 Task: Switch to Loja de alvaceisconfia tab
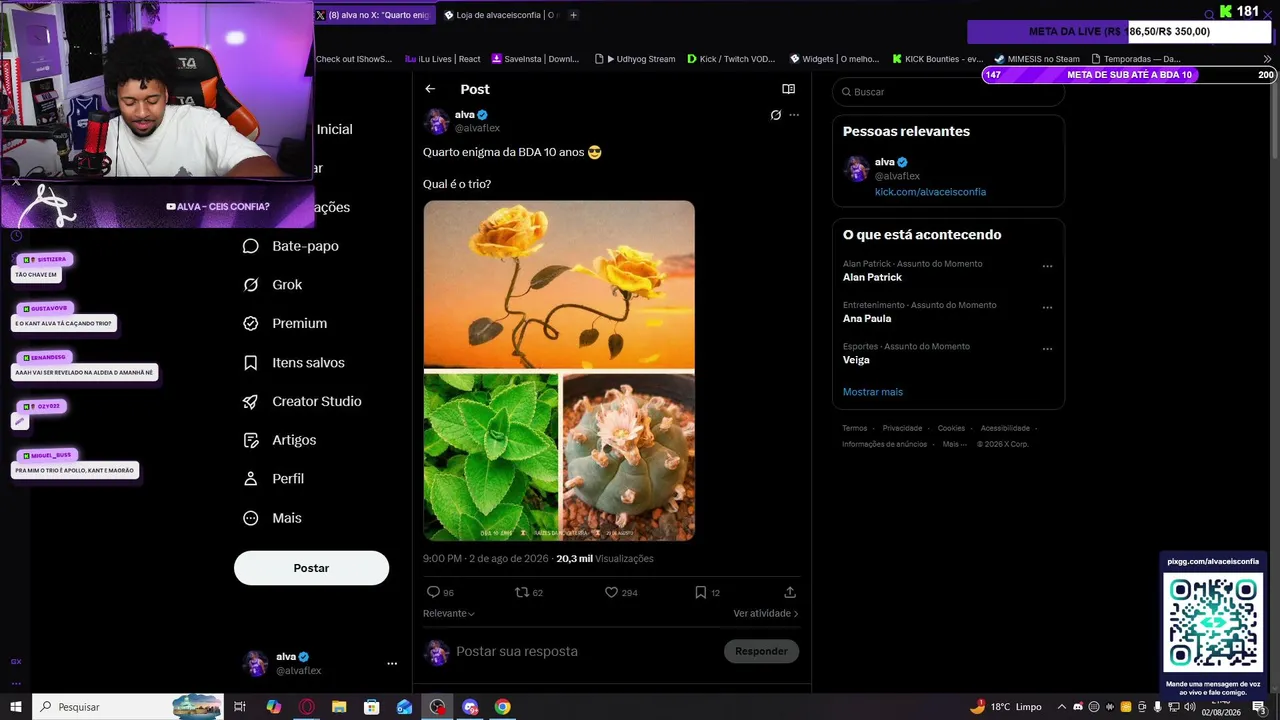[x=500, y=15]
